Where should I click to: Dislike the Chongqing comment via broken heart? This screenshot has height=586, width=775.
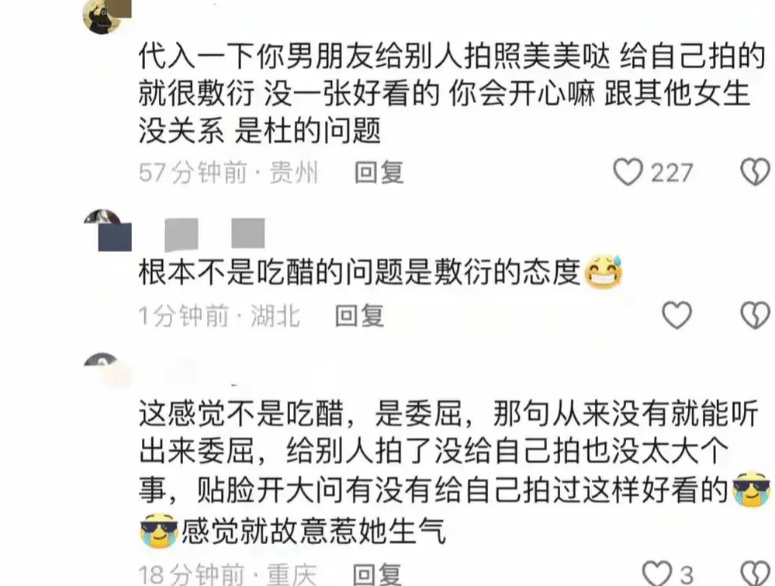(755, 573)
